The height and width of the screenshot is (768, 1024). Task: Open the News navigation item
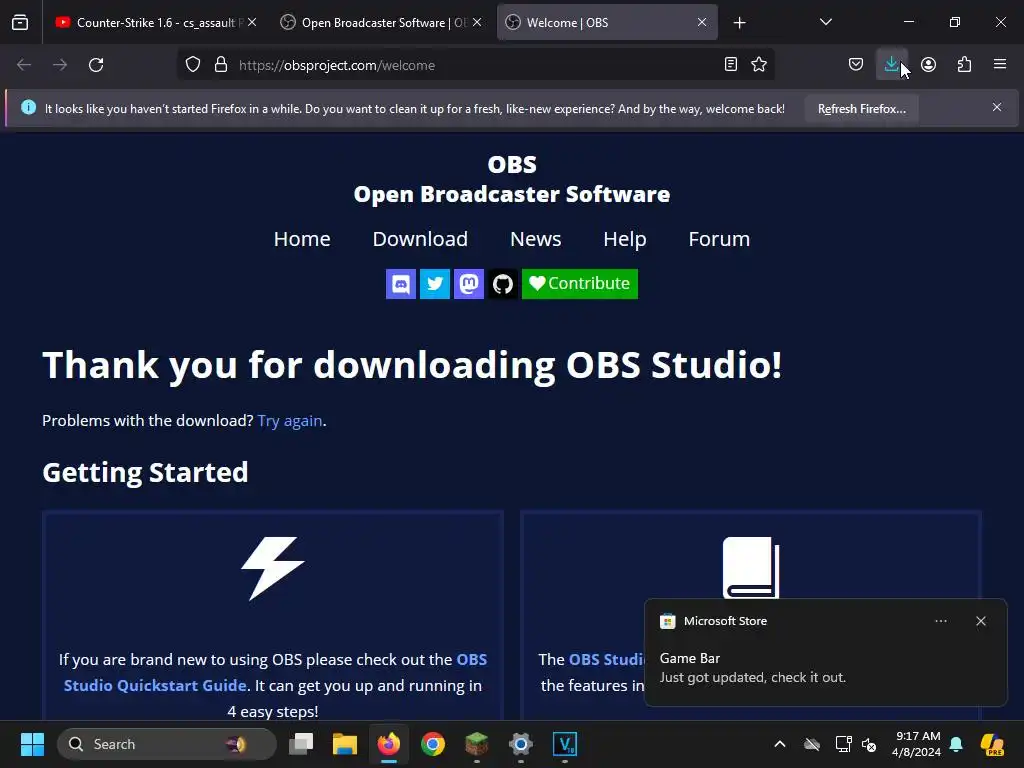click(536, 239)
